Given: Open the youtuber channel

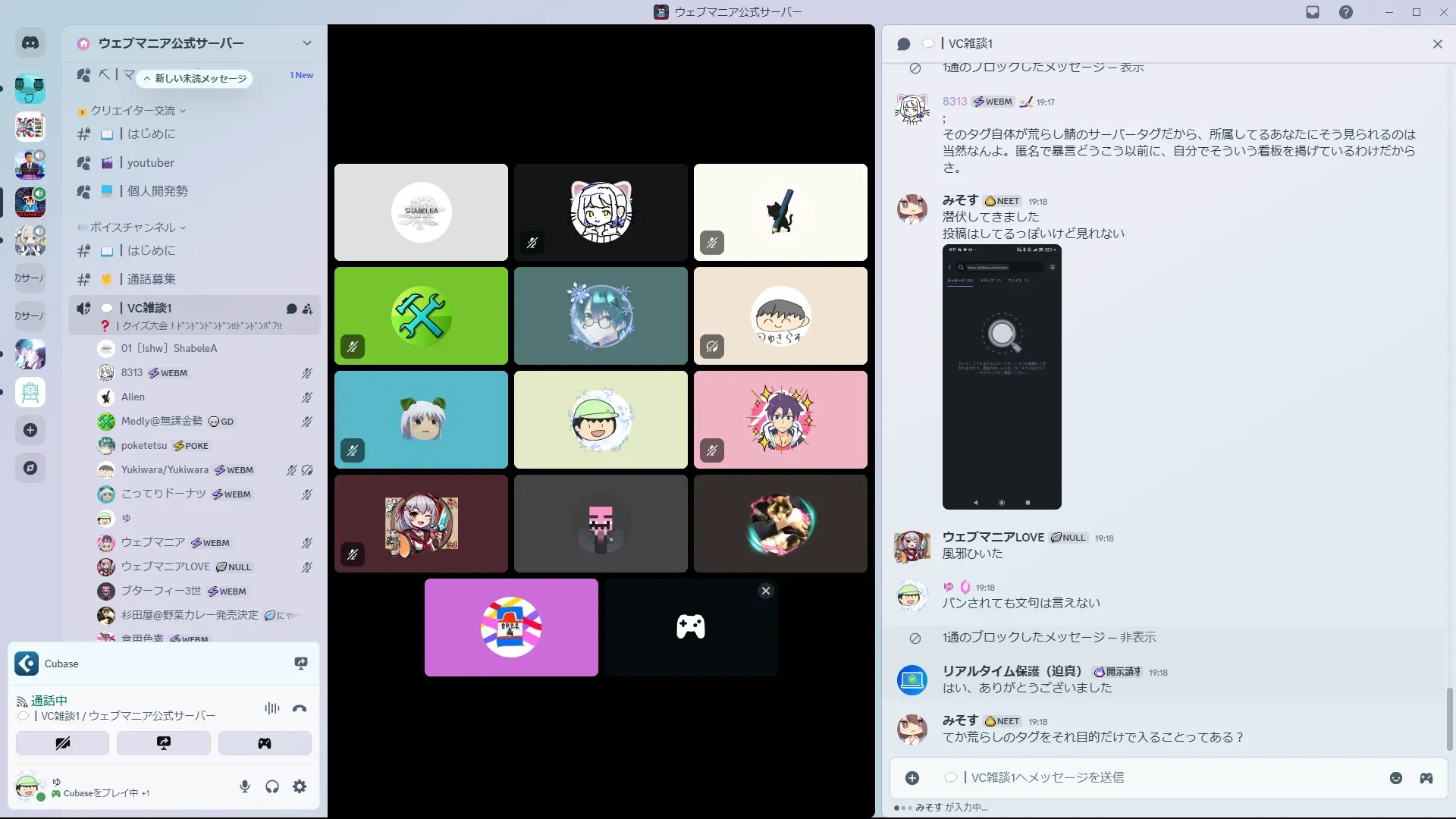Looking at the screenshot, I should tap(150, 163).
